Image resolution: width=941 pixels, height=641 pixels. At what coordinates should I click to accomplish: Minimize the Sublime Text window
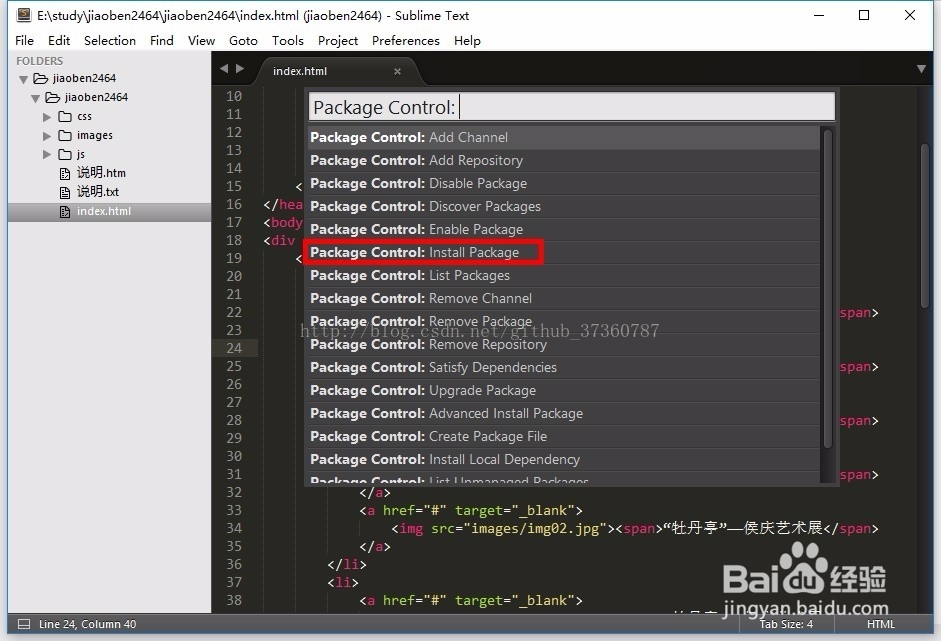pos(819,15)
